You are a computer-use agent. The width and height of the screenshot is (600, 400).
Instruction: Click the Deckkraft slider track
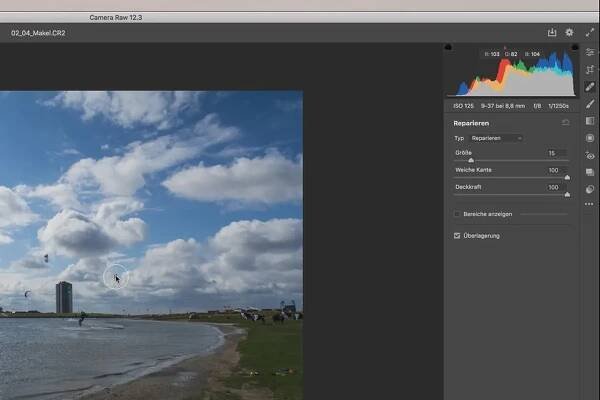pyautogui.click(x=510, y=194)
